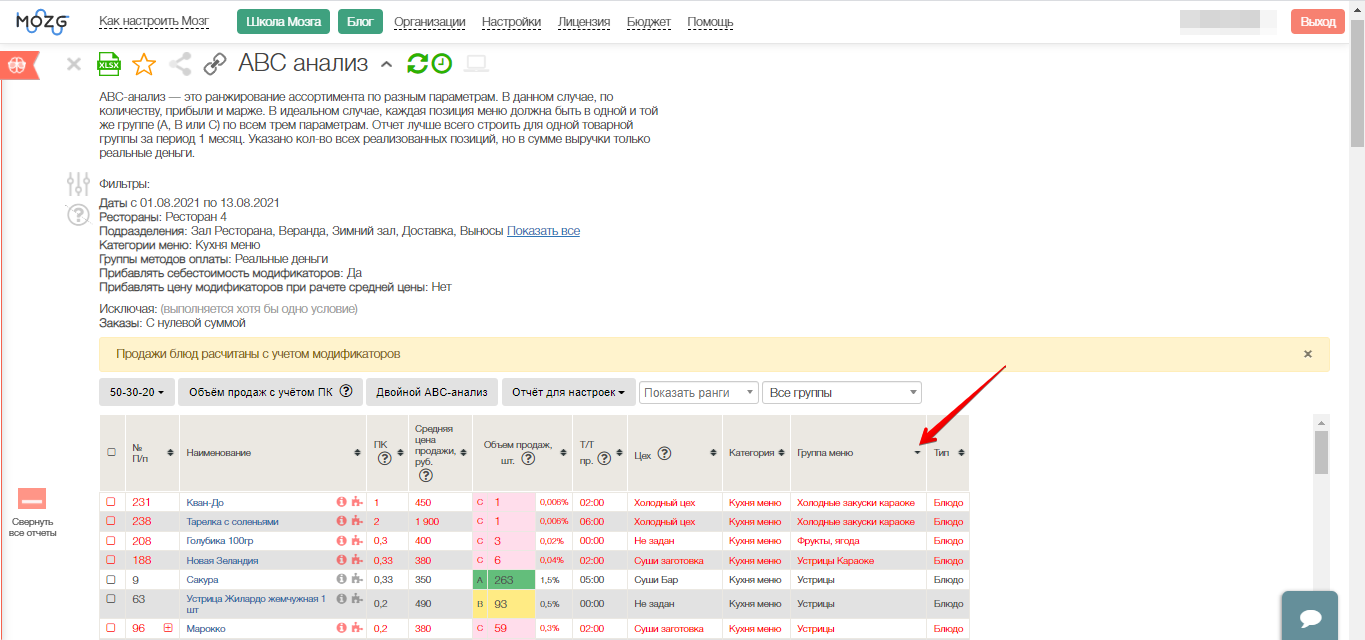Screen dimensions: 1365x640
Task: Click the Показать все link
Action: pos(543,231)
